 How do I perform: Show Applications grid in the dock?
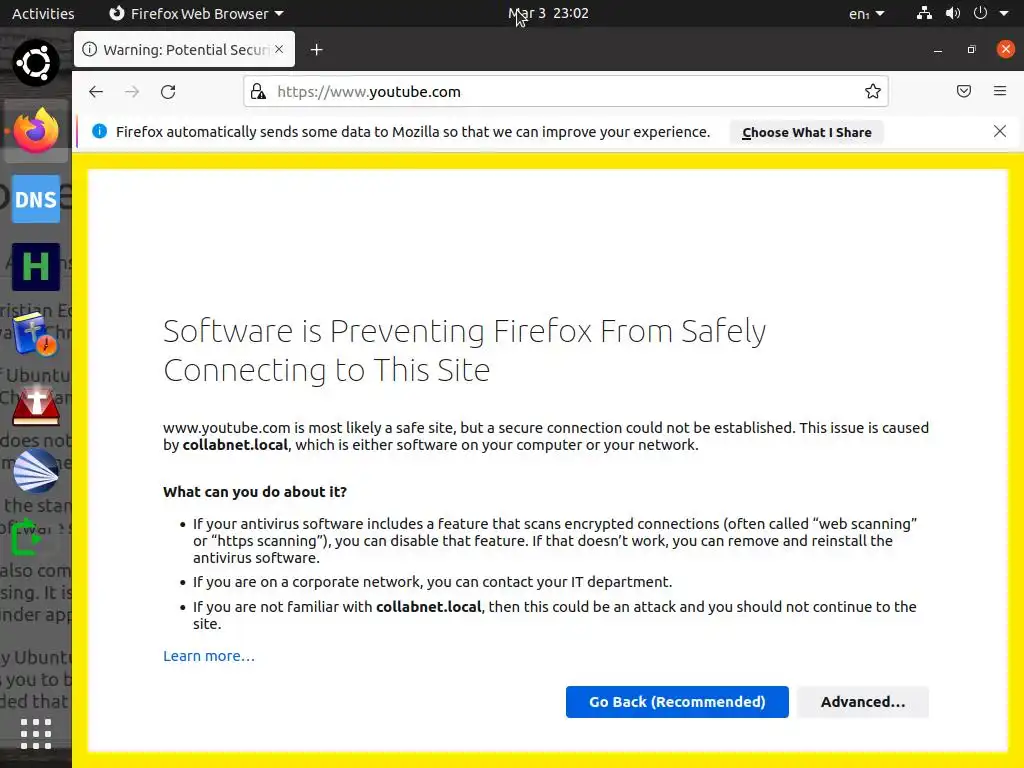pyautogui.click(x=36, y=733)
